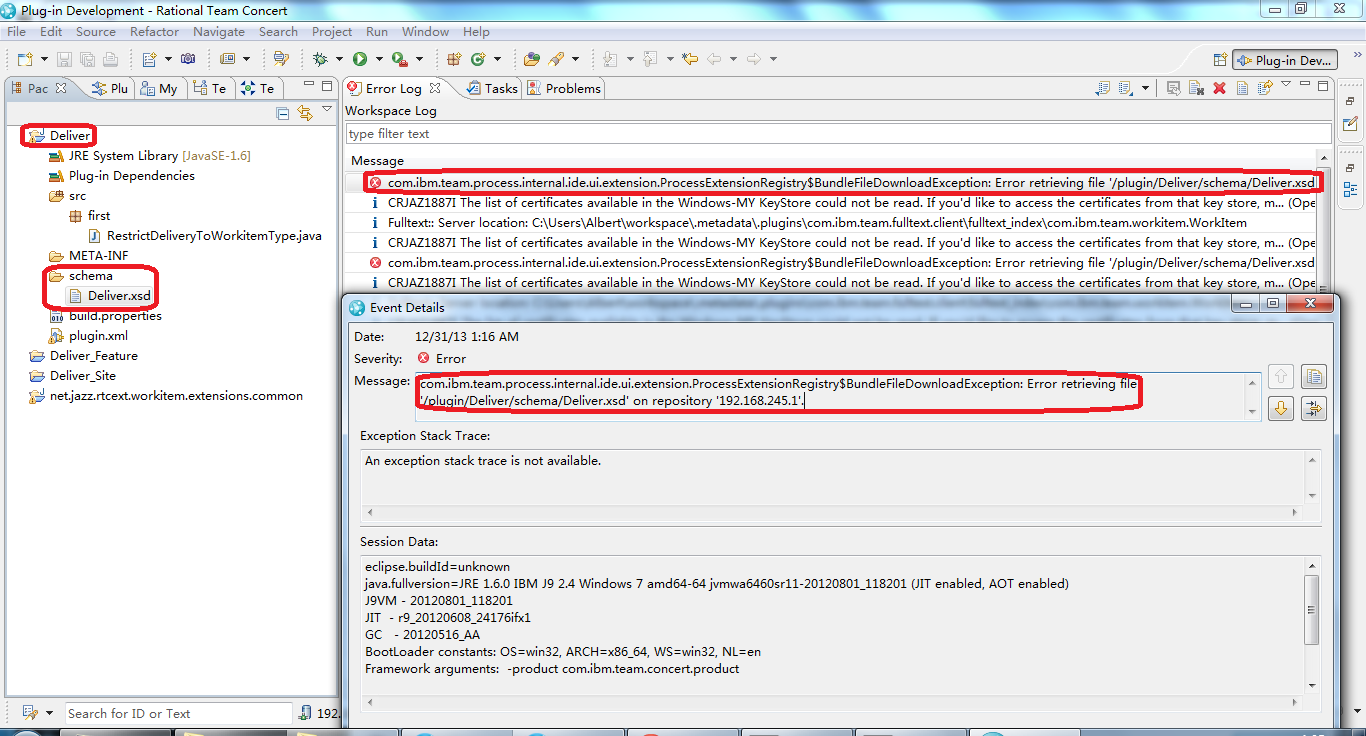Select JRE System Library tree item
The image size is (1366, 736).
(x=150, y=155)
